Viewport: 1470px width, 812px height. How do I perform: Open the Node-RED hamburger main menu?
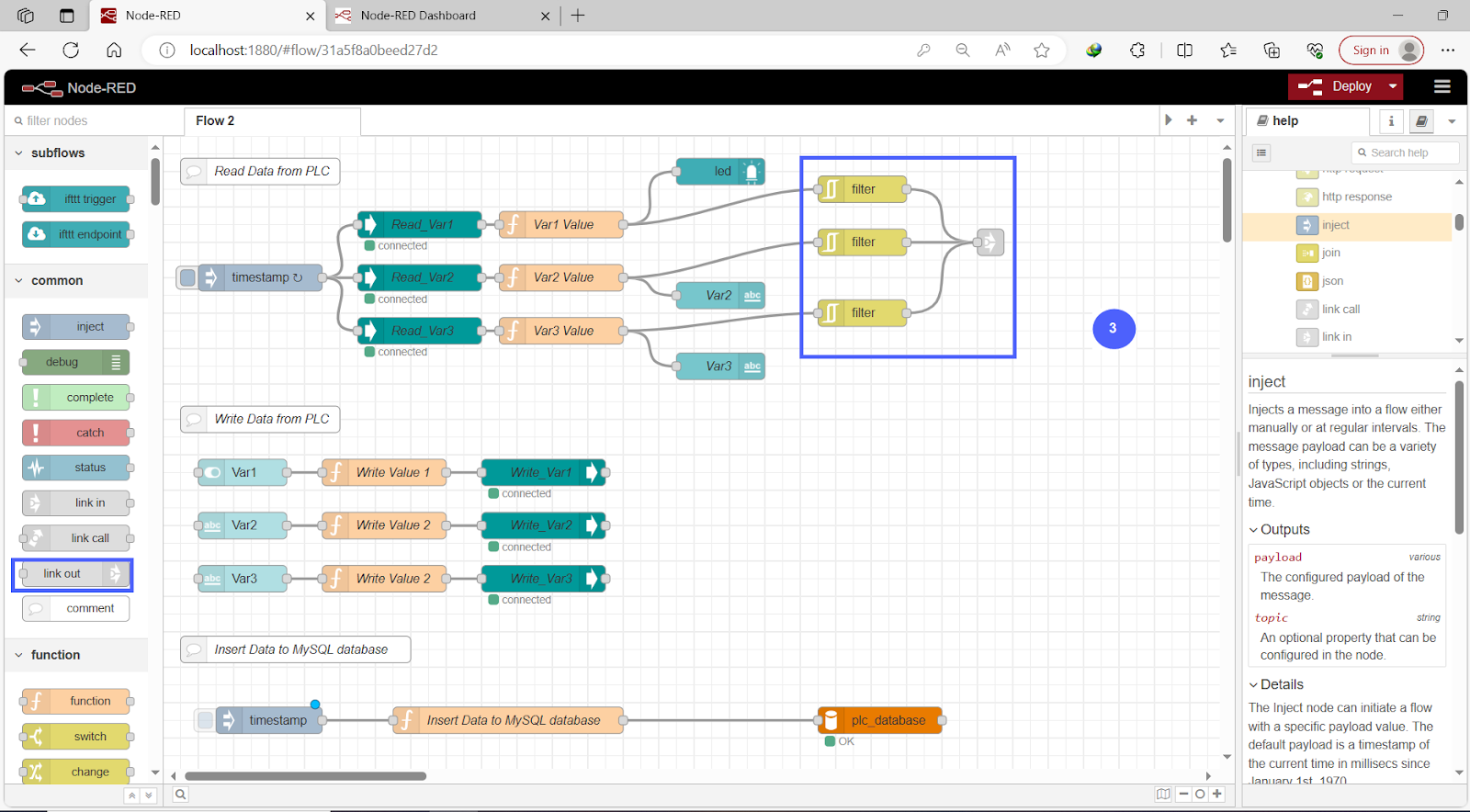pyautogui.click(x=1442, y=86)
